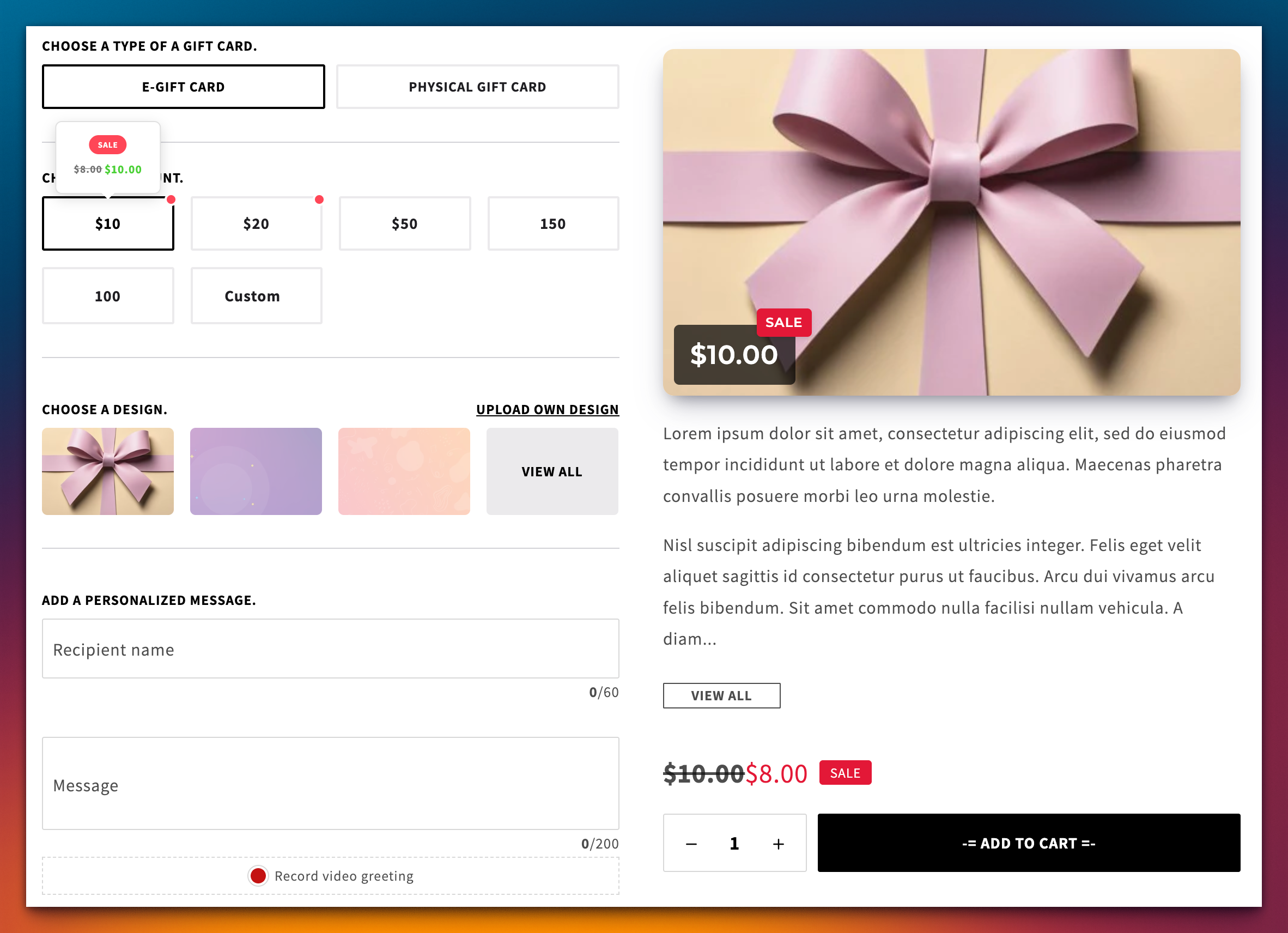Screen dimensions: 1288x933
Task: Click UPLOAD OWN DESIGN link
Action: [x=548, y=409]
